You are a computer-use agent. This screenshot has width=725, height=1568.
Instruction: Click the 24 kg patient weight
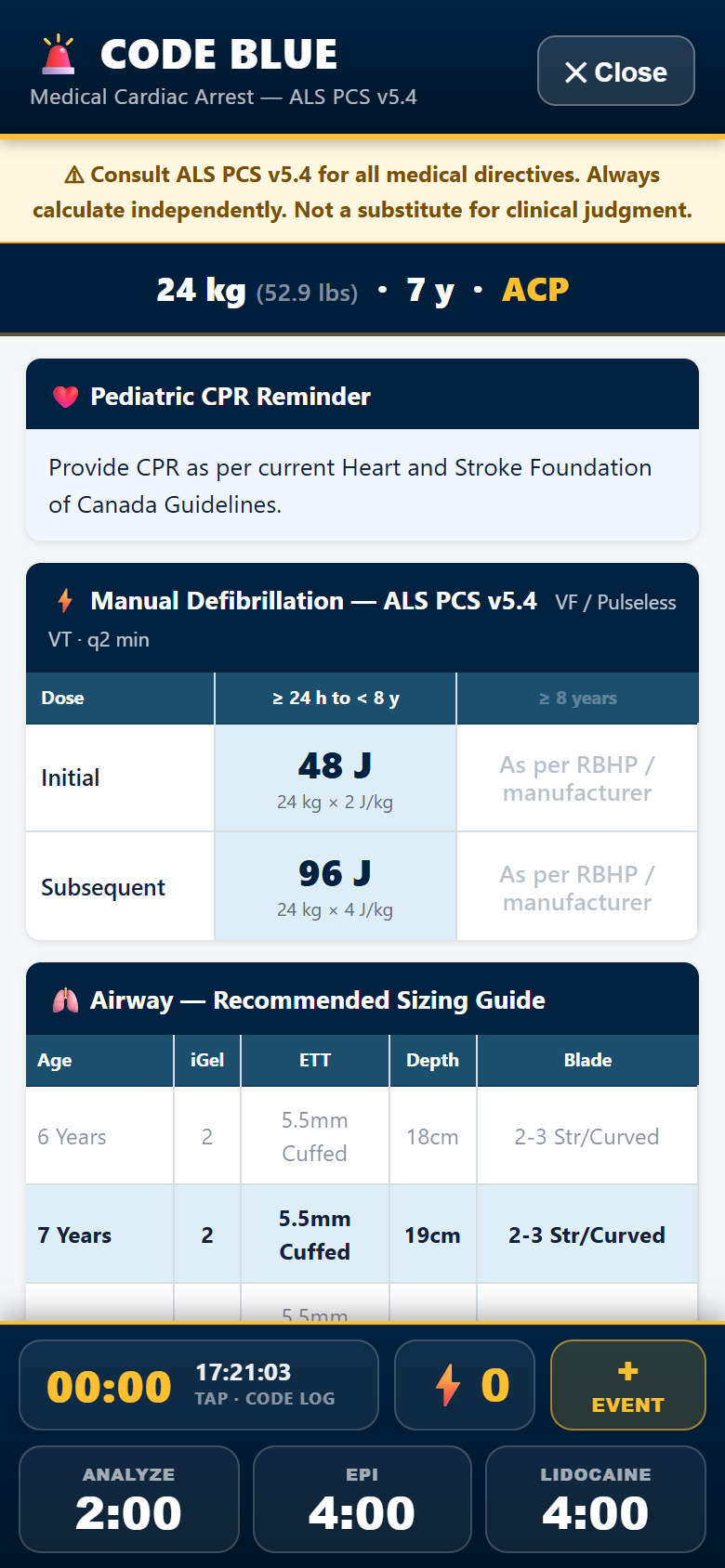click(x=201, y=290)
